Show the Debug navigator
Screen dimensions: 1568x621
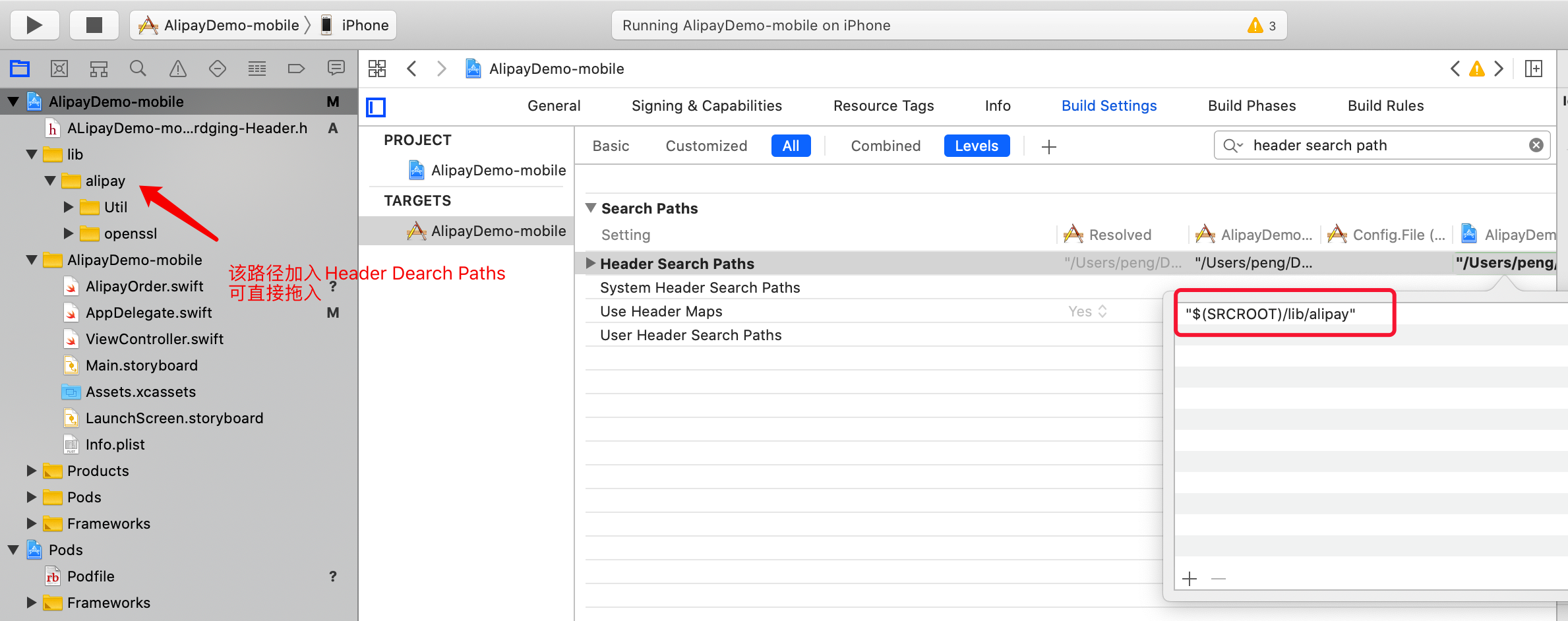(x=257, y=68)
